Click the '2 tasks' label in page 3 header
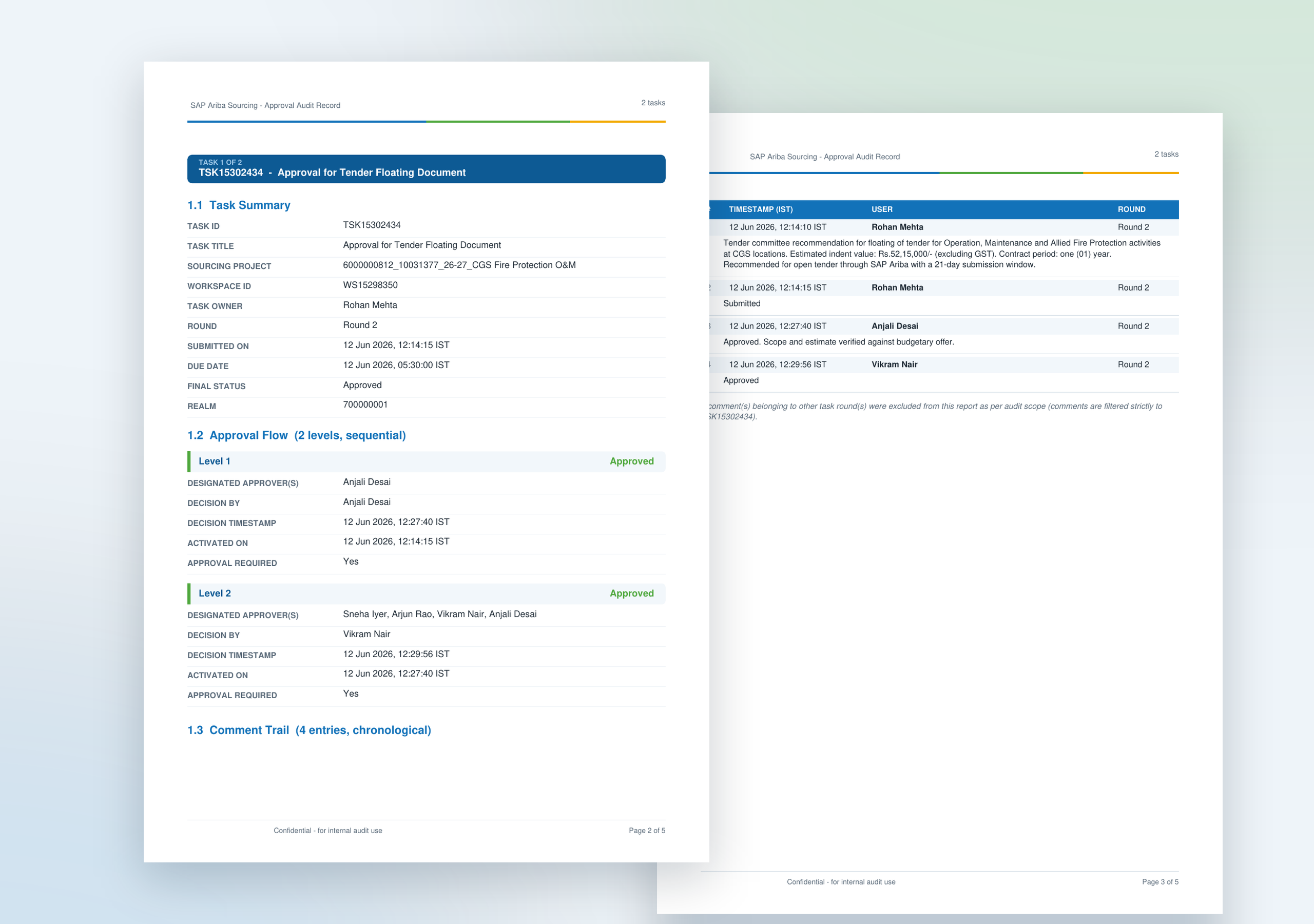1314x924 pixels. (1166, 155)
